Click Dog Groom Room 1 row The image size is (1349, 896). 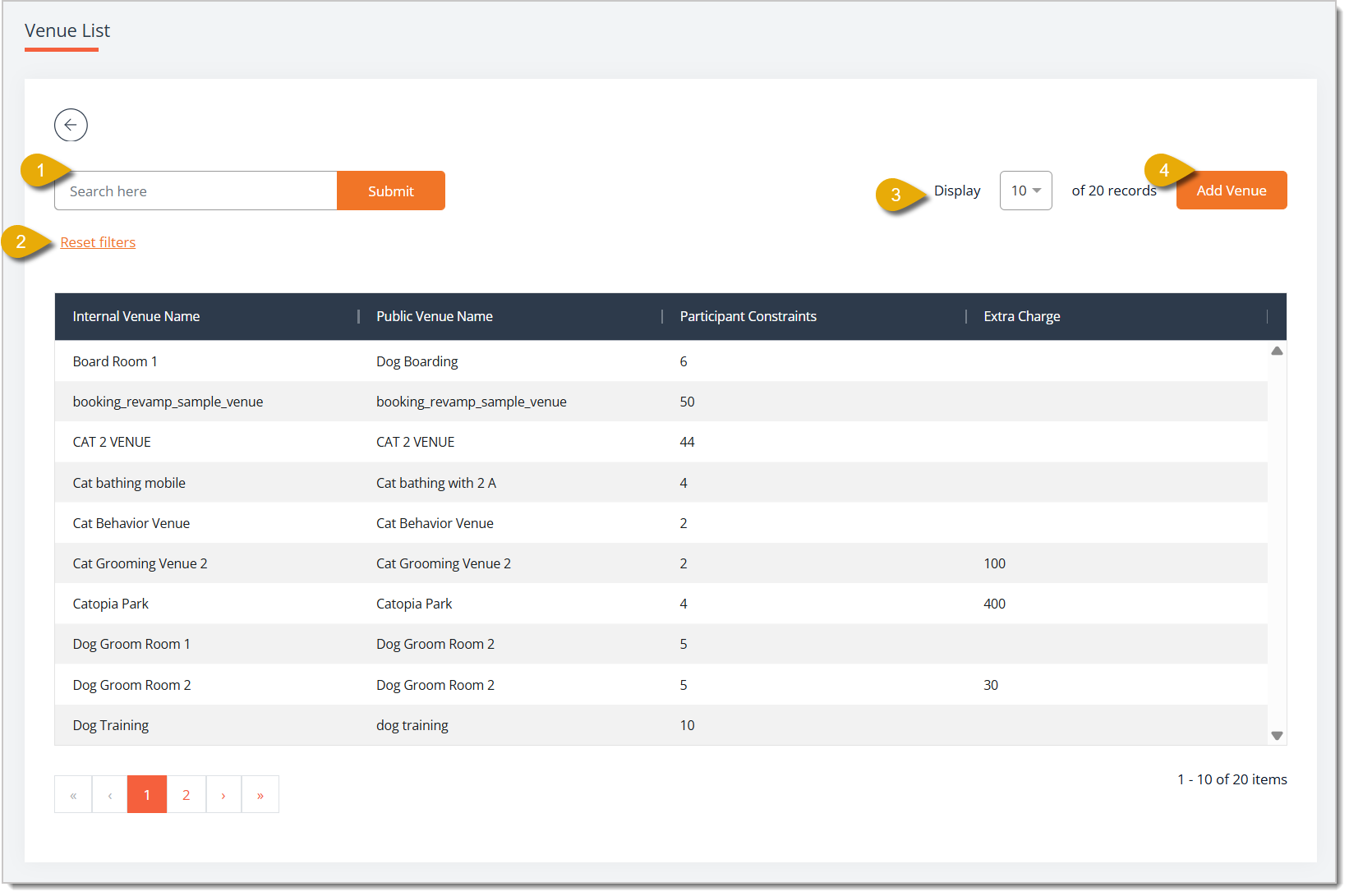(661, 644)
